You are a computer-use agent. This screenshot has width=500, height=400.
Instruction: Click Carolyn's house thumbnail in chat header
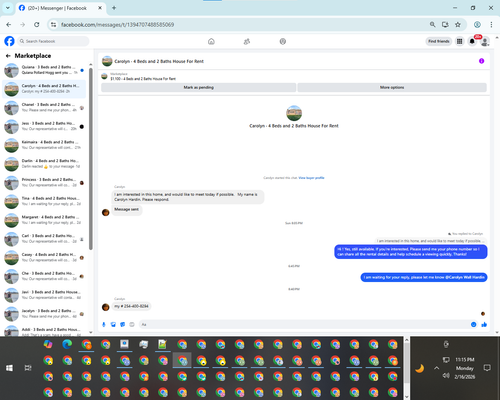tap(107, 61)
